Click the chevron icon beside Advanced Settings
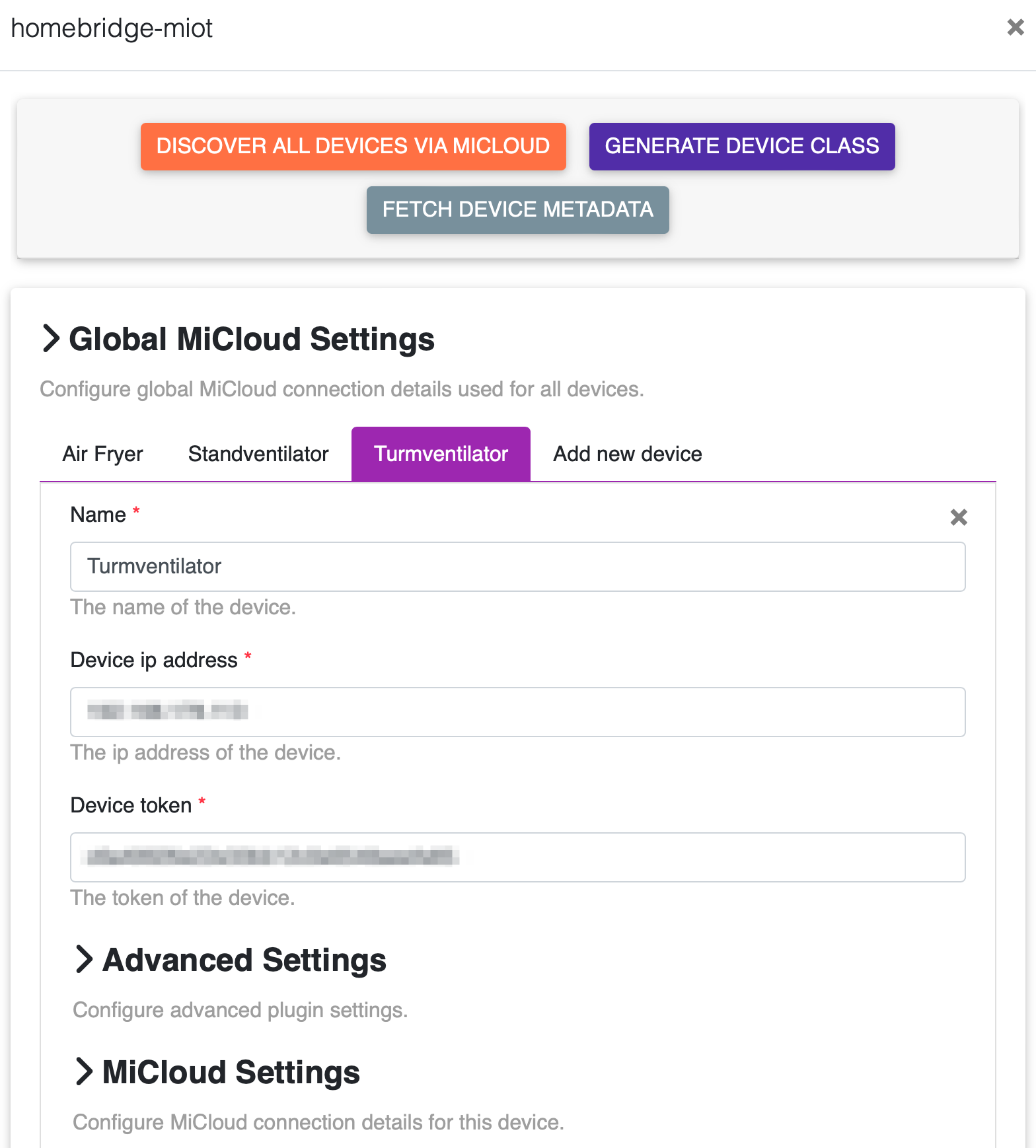This screenshot has height=1148, width=1036. 84,959
